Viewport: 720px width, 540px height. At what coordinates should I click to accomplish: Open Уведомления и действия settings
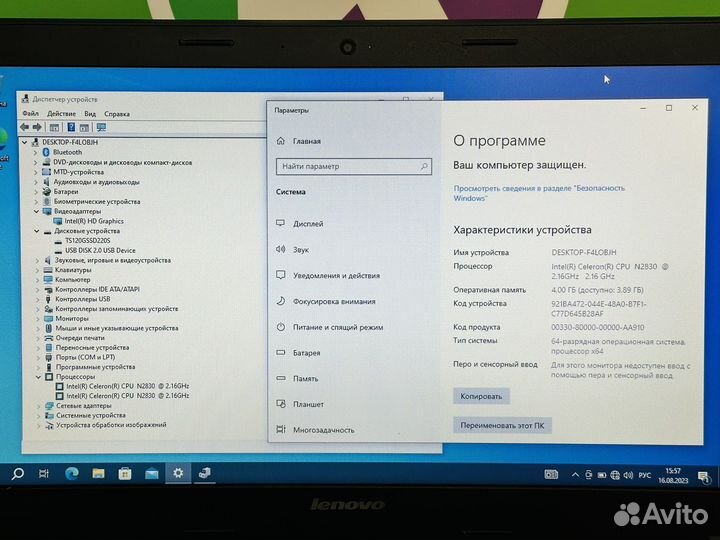(328, 276)
